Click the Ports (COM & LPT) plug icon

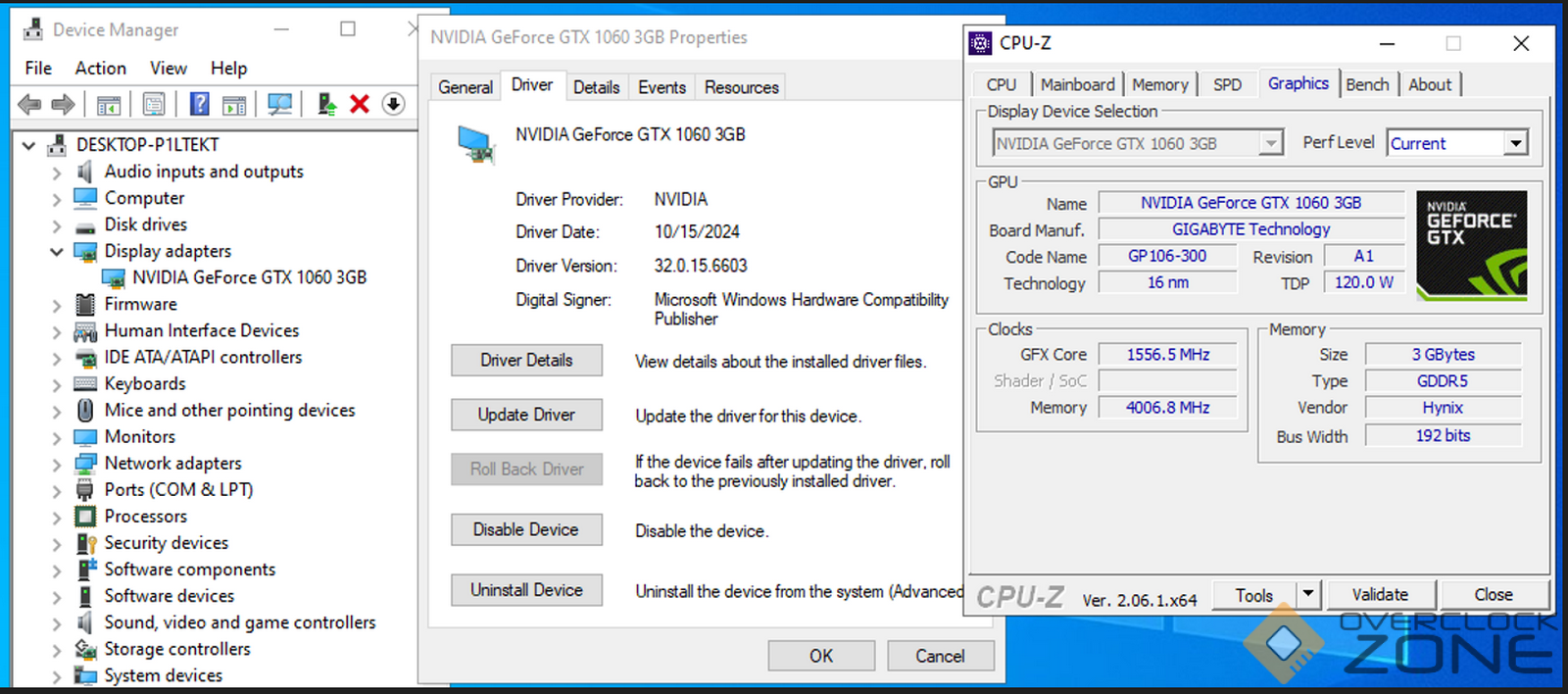coord(86,489)
